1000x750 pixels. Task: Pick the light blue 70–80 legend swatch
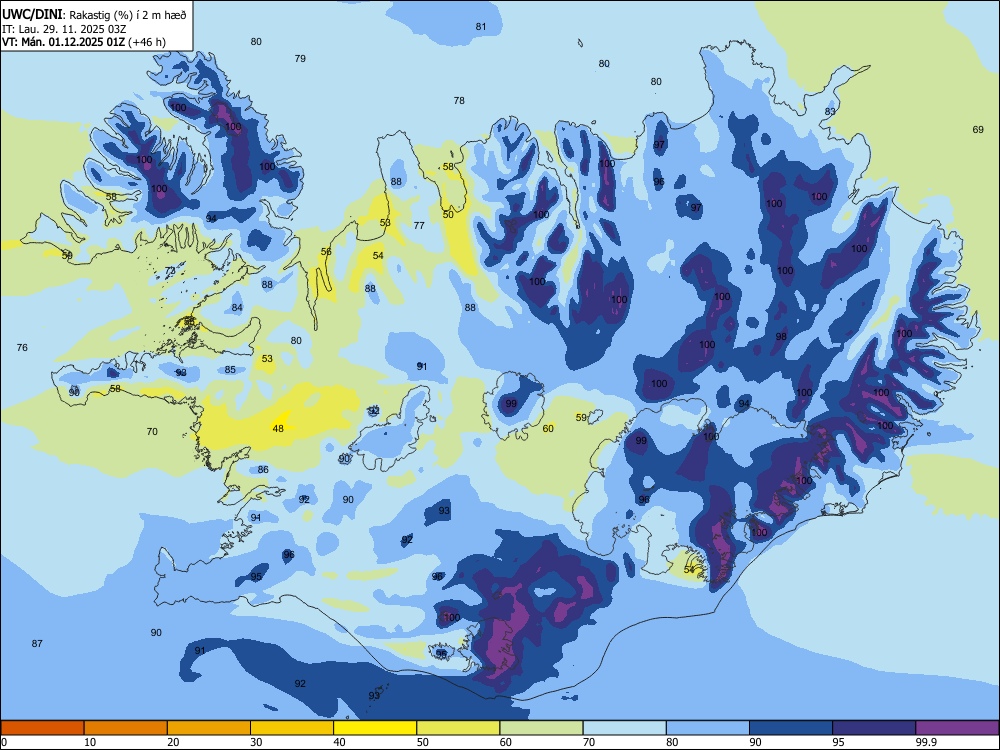624,728
